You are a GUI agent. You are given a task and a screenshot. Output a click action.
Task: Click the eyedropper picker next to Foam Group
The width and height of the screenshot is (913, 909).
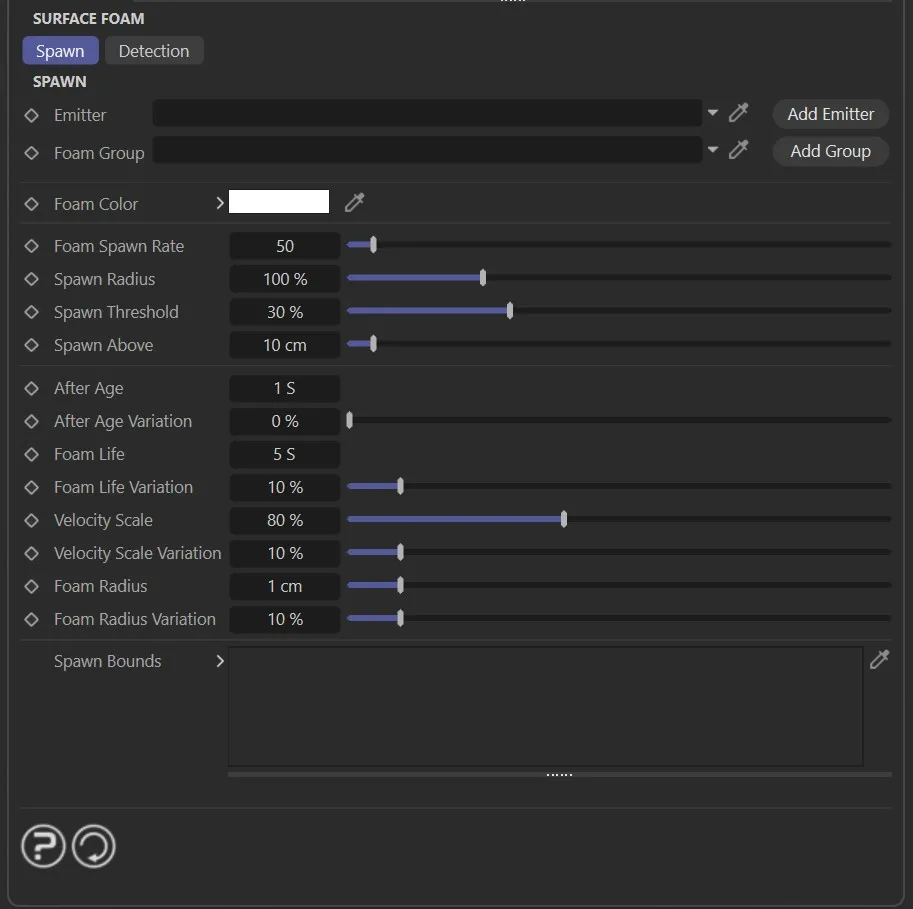[x=739, y=150]
